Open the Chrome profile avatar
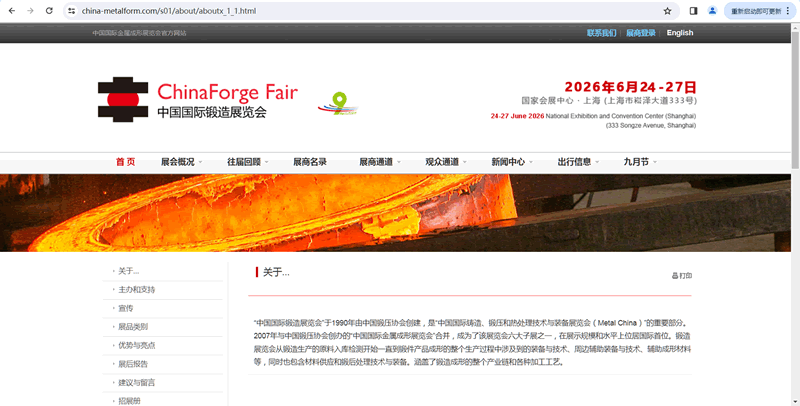The width and height of the screenshot is (800, 406). [x=713, y=11]
